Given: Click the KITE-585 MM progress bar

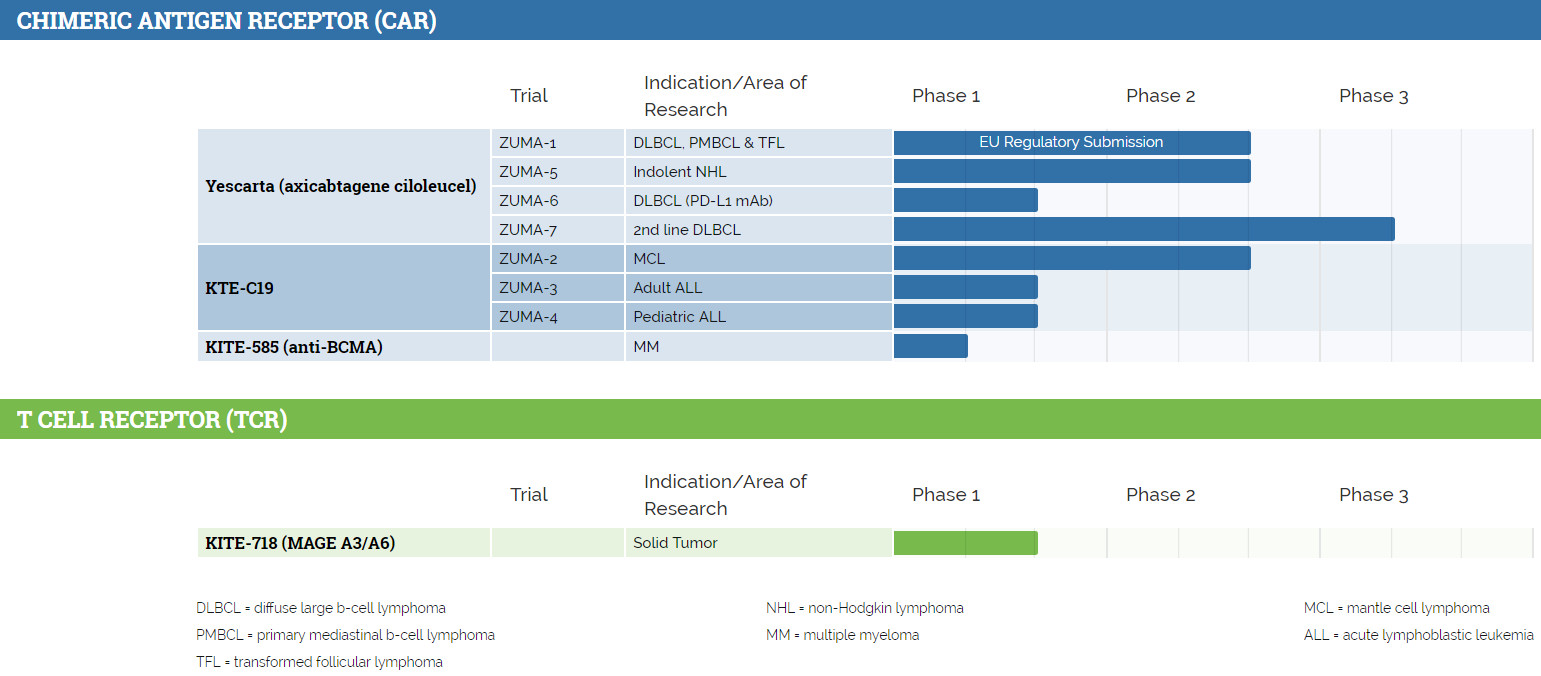Looking at the screenshot, I should 931,346.
